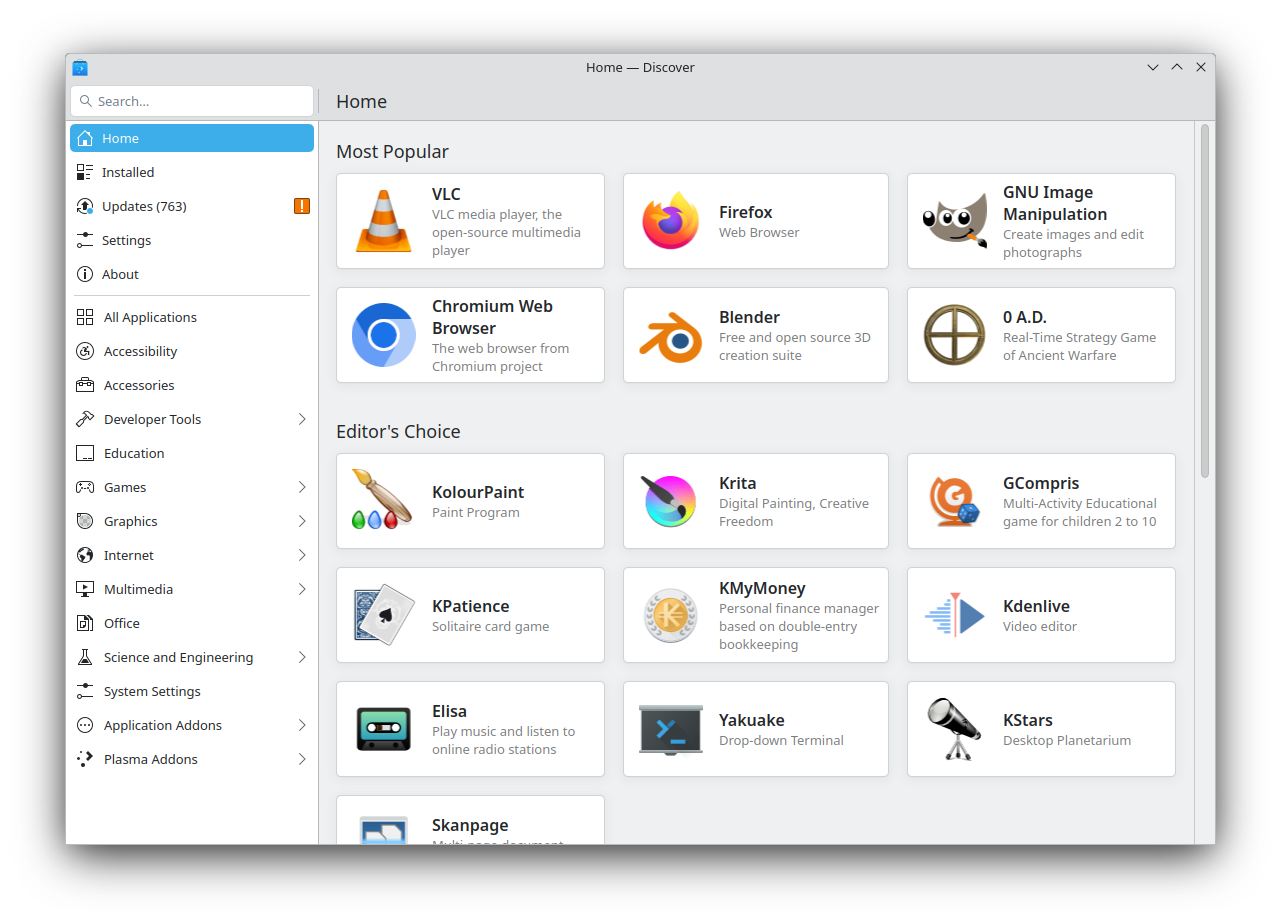
Task: Click the Updates icon in sidebar
Action: (85, 206)
